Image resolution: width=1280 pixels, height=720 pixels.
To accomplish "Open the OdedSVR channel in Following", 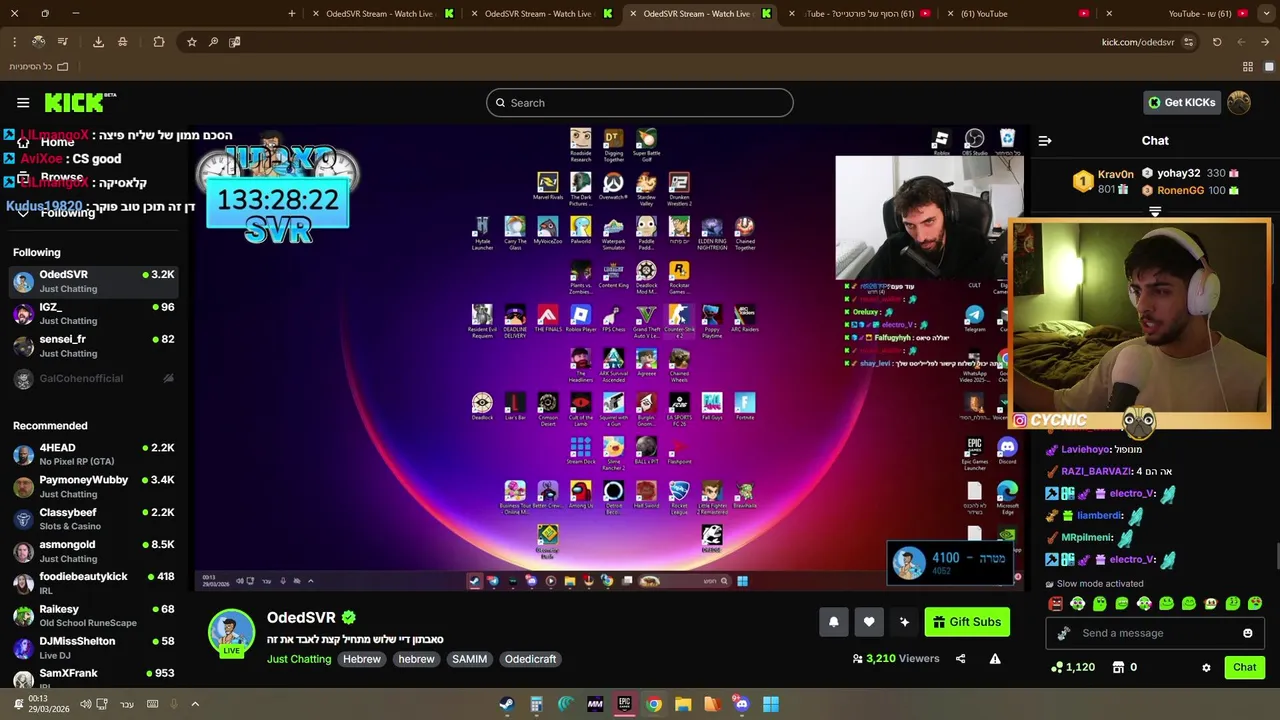I will [93, 281].
